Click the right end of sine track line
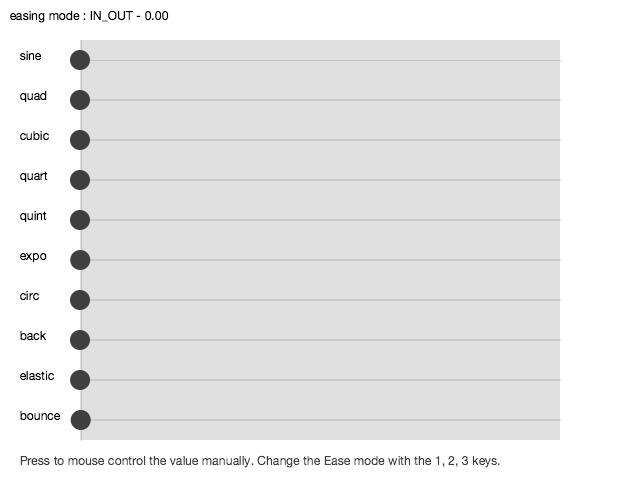 pos(559,60)
